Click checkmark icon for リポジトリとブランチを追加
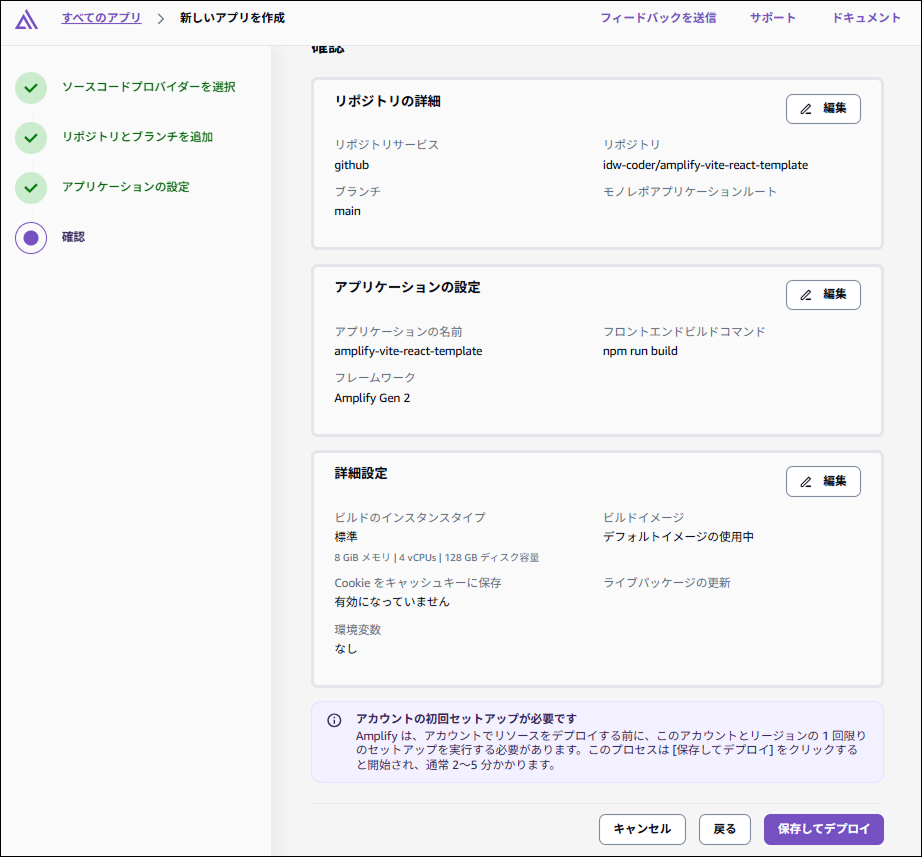The width and height of the screenshot is (922, 857). tap(31, 138)
